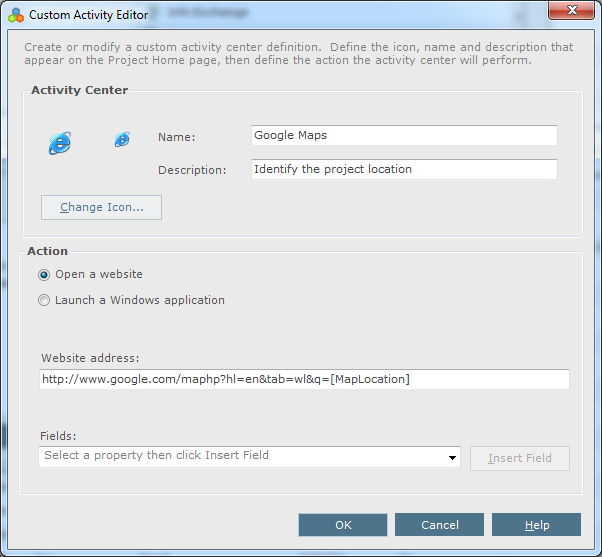Click the Change Icon button
Viewport: 602px width, 557px height.
(101, 207)
